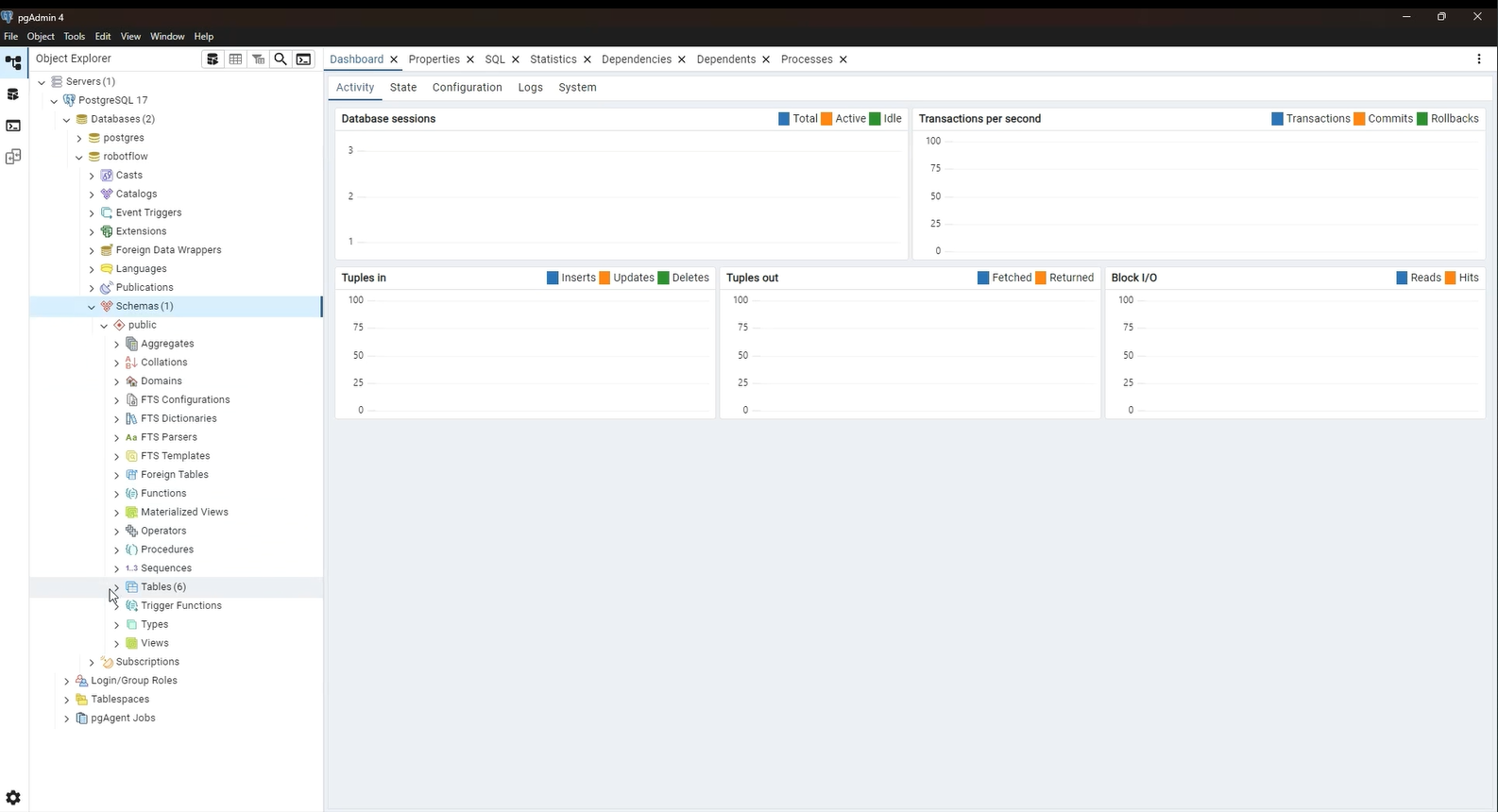This screenshot has width=1498, height=812.
Task: Click the Filtered Rows funnel icon
Action: click(258, 59)
